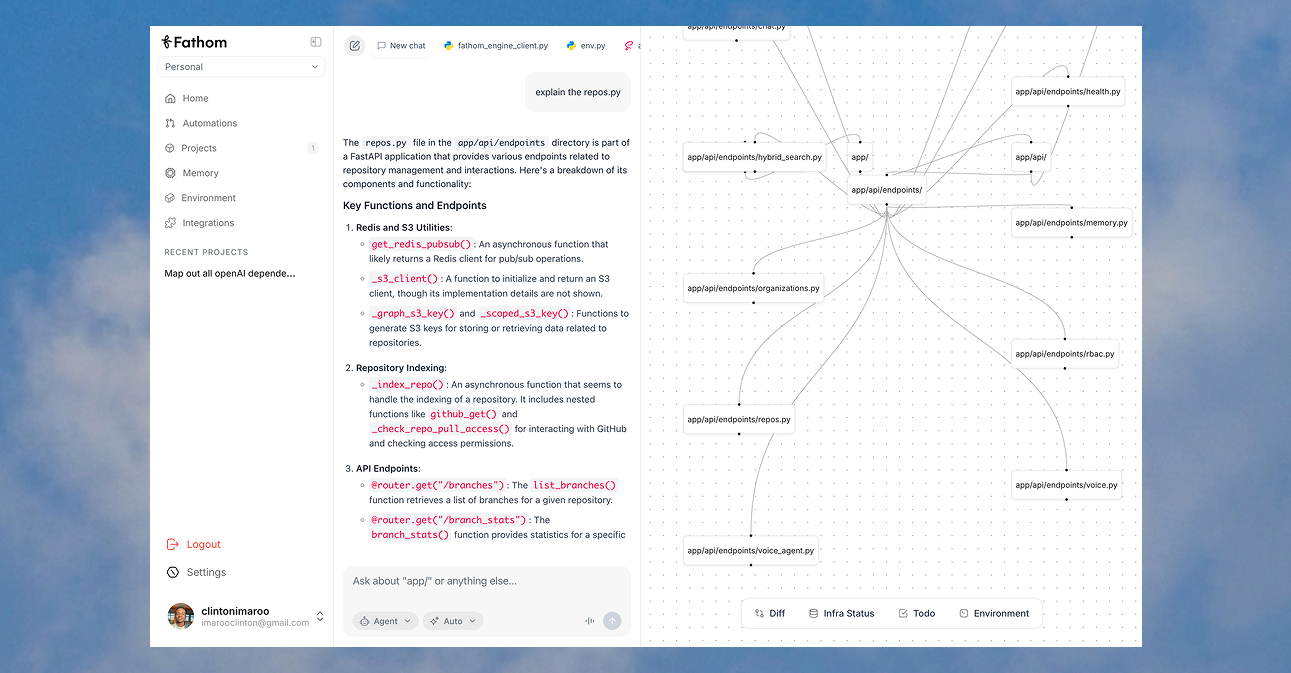Open recent project Map out all openAI
The height and width of the screenshot is (673, 1291).
pyautogui.click(x=230, y=273)
